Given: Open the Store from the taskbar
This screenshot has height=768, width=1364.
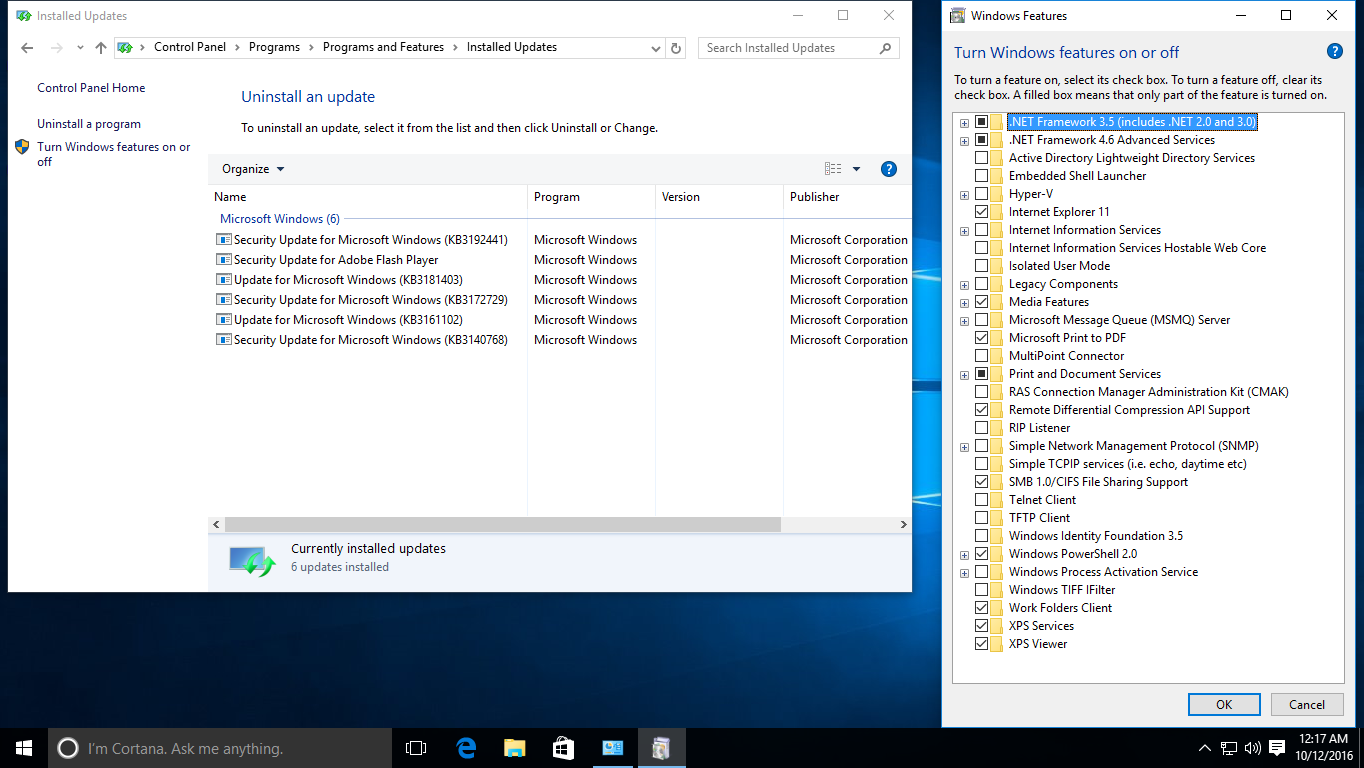Looking at the screenshot, I should (x=563, y=748).
